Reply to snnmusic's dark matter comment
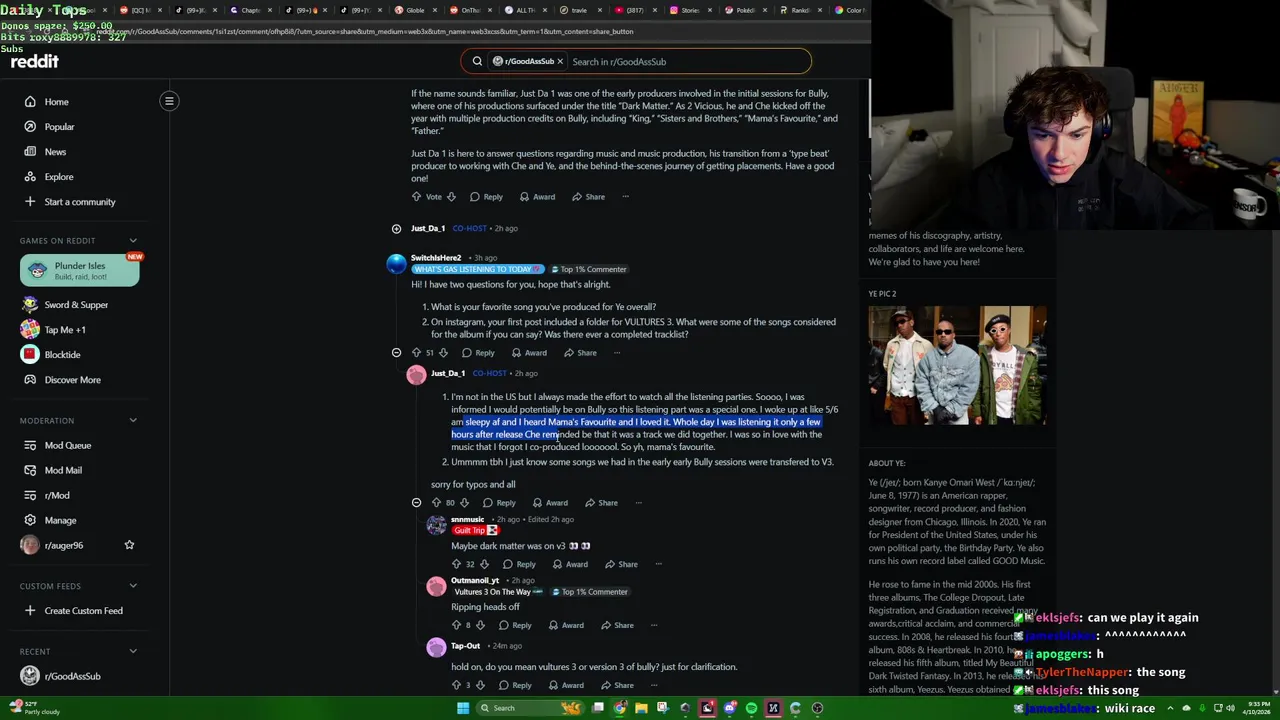The image size is (1280, 720). [x=518, y=564]
